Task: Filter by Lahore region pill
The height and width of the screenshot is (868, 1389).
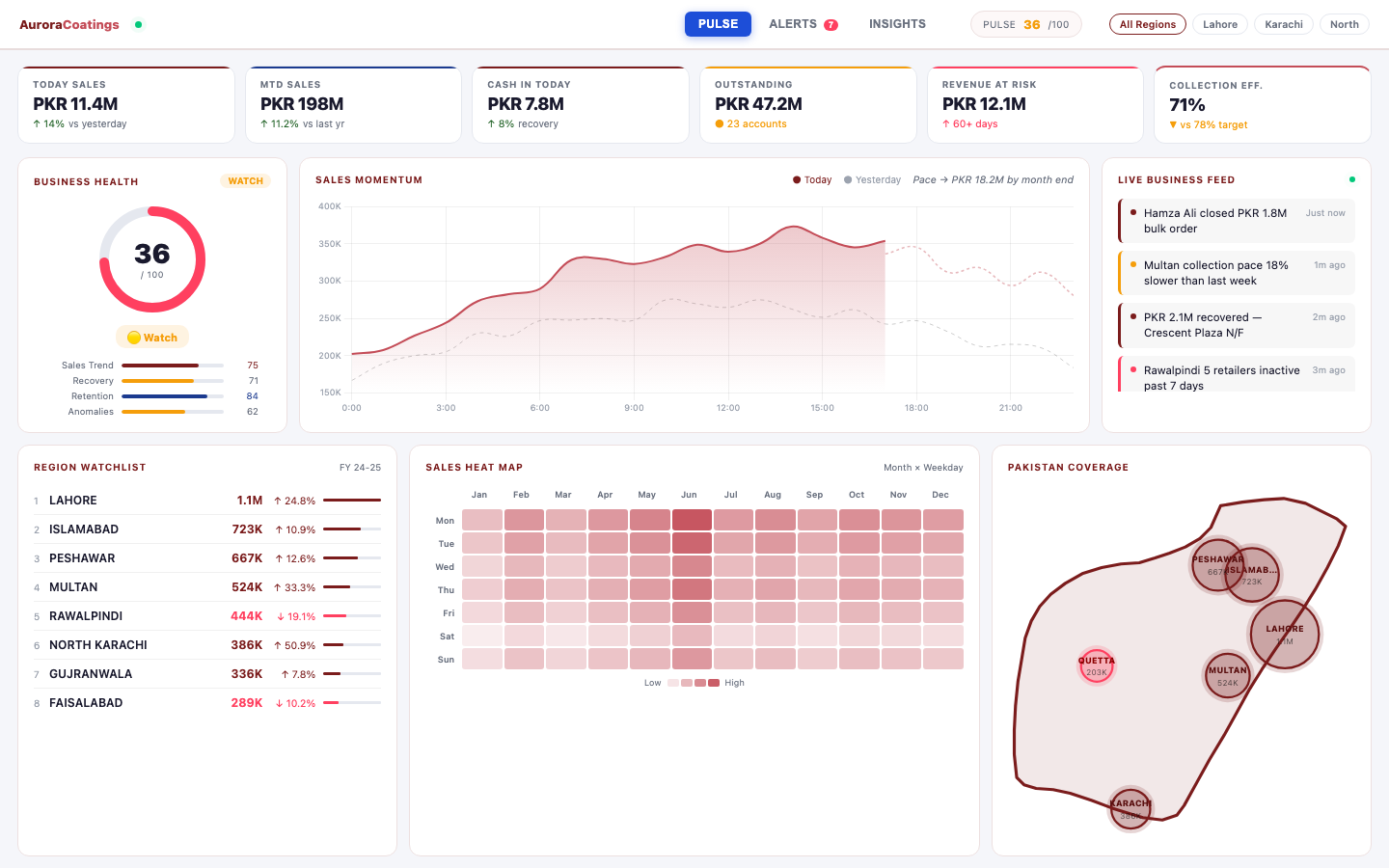Action: [x=1220, y=24]
